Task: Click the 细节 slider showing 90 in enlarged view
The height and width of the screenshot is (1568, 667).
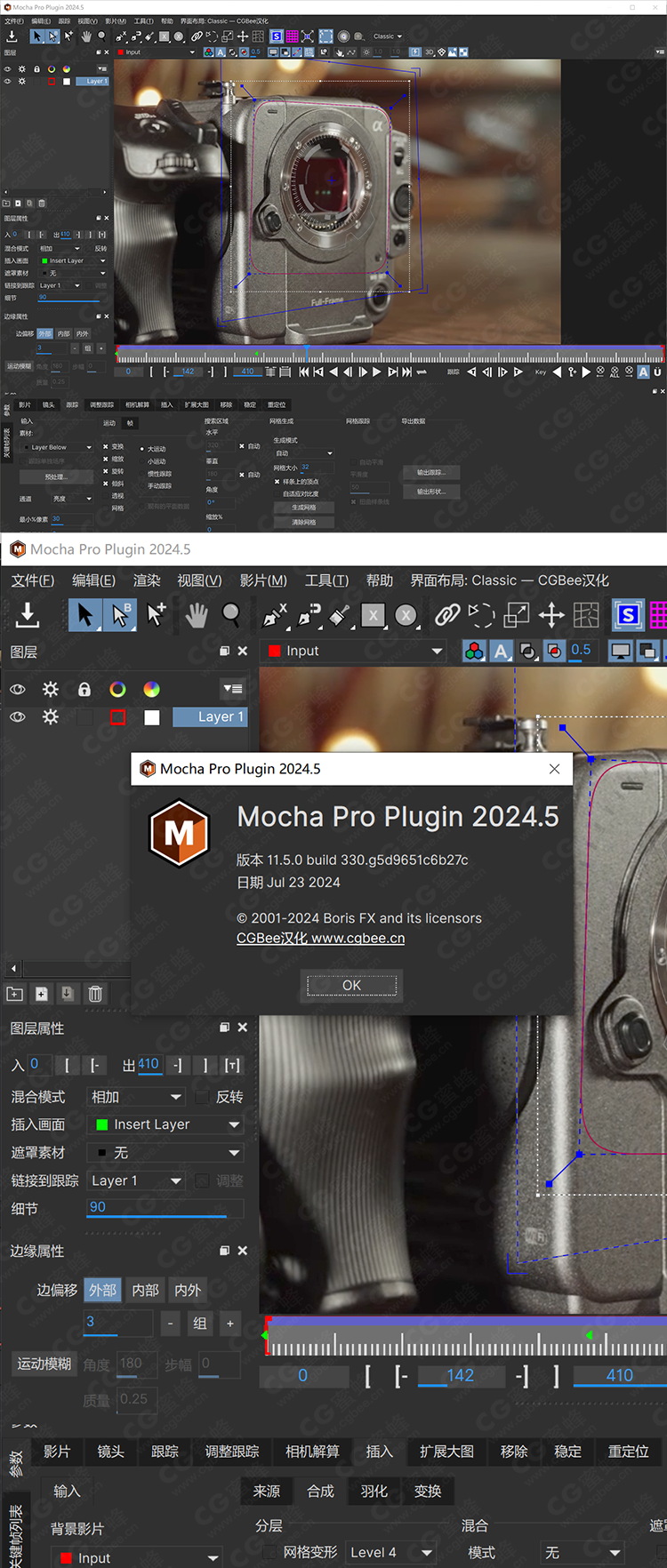Action: coord(165,1209)
